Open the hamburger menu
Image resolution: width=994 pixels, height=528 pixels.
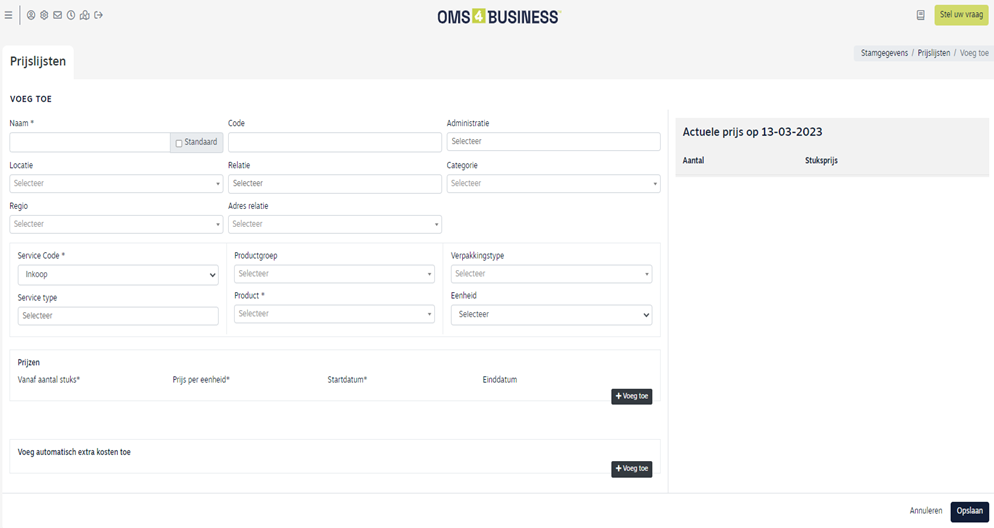(x=9, y=15)
